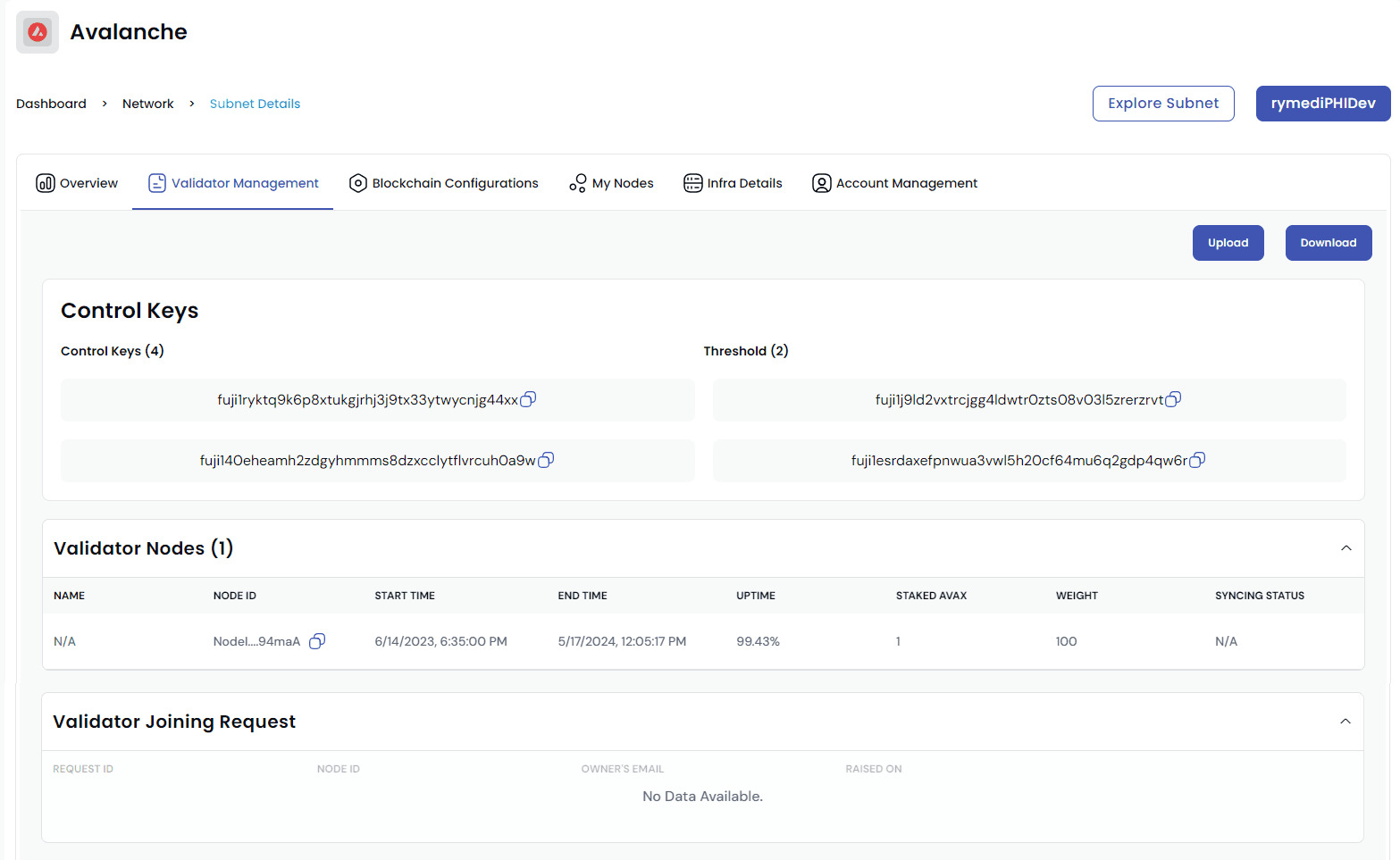This screenshot has width=1400, height=860.
Task: Click the Avalanche title text
Action: coord(129,32)
